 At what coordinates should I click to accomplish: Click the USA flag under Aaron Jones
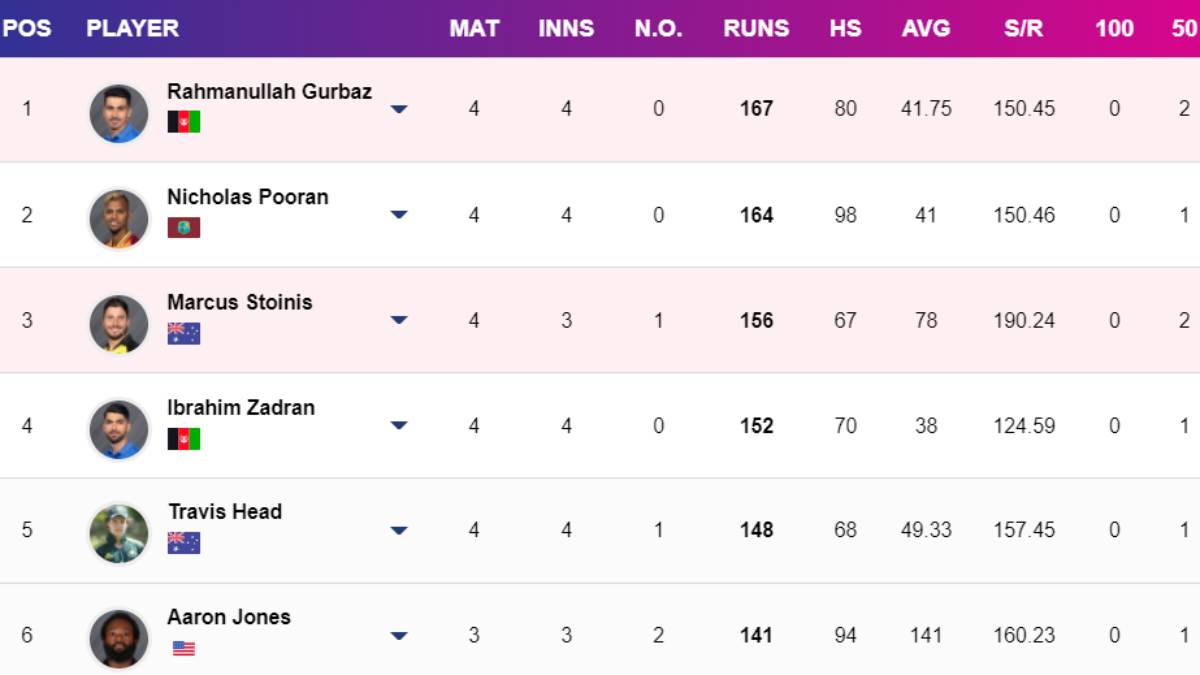(184, 649)
